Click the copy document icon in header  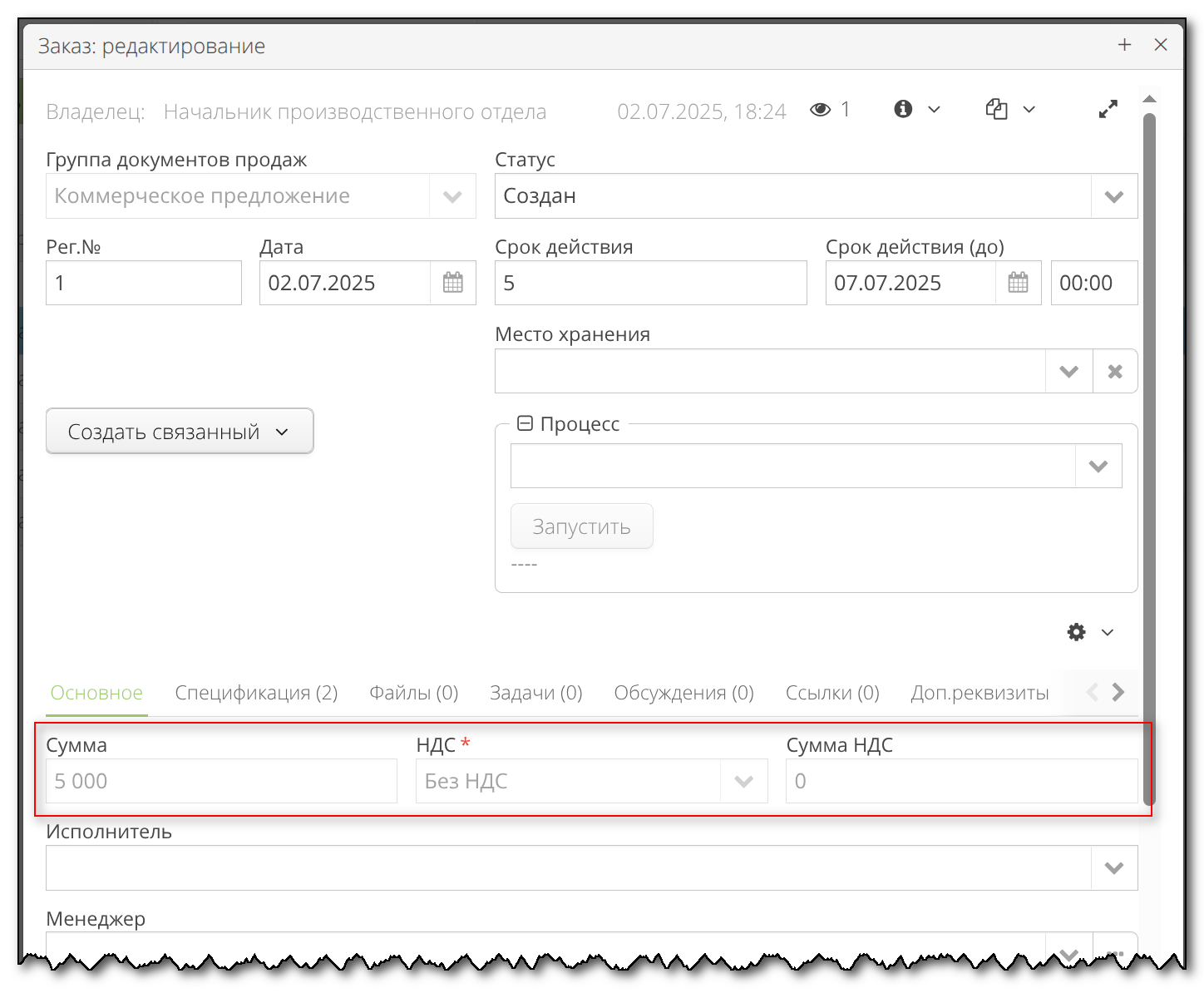pos(997,109)
